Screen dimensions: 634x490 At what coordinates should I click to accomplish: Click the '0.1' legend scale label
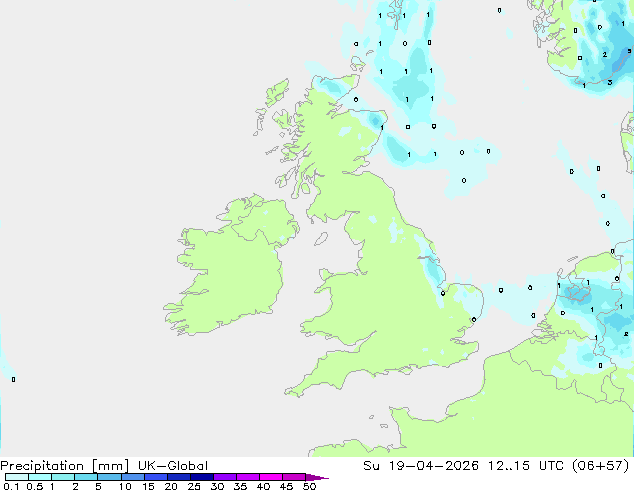pyautogui.click(x=11, y=486)
